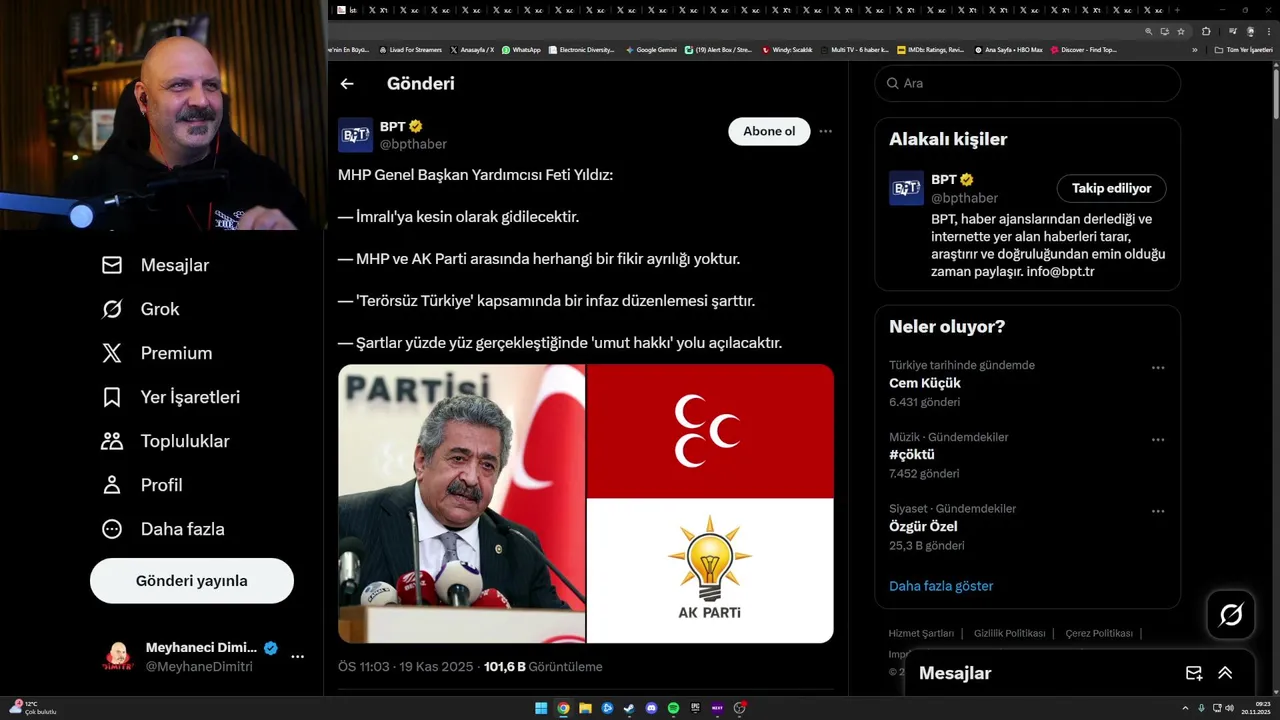
Task: Open Windy: Sıcaklık bookmark
Action: (x=787, y=49)
